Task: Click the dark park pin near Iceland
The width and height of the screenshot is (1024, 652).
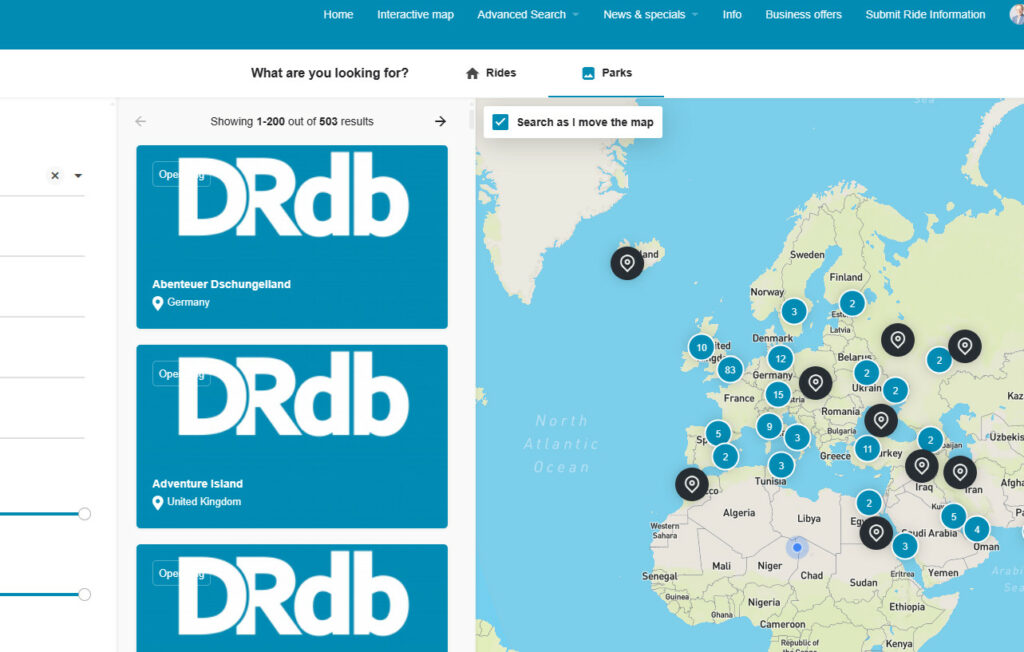Action: [x=627, y=264]
